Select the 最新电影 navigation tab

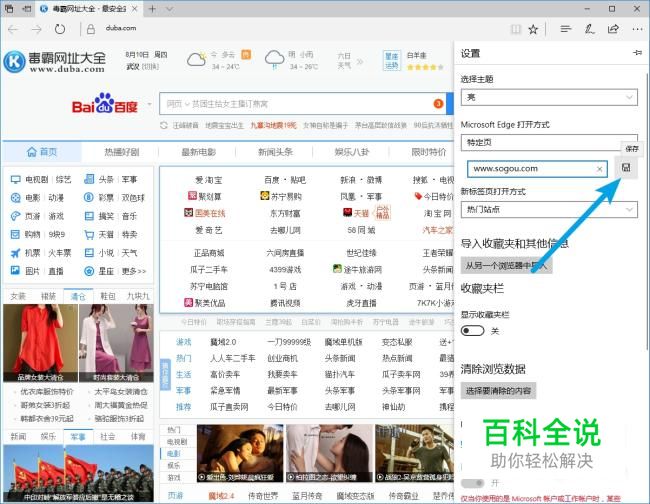[199, 152]
